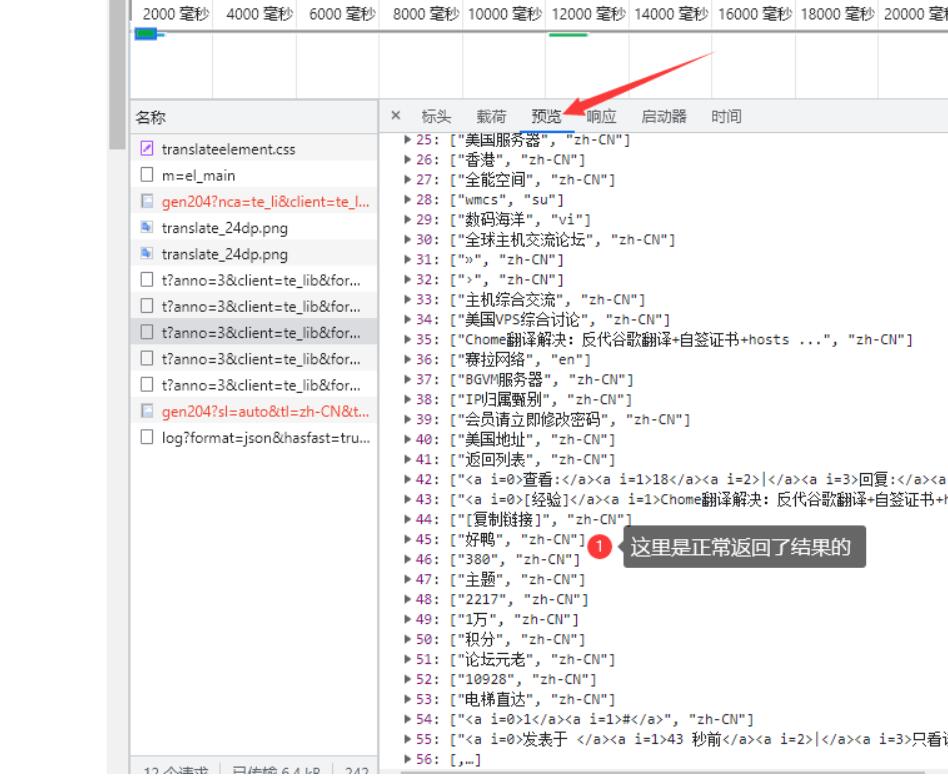
Task: Click the CSS icon of translateelement.css
Action: pos(146,148)
